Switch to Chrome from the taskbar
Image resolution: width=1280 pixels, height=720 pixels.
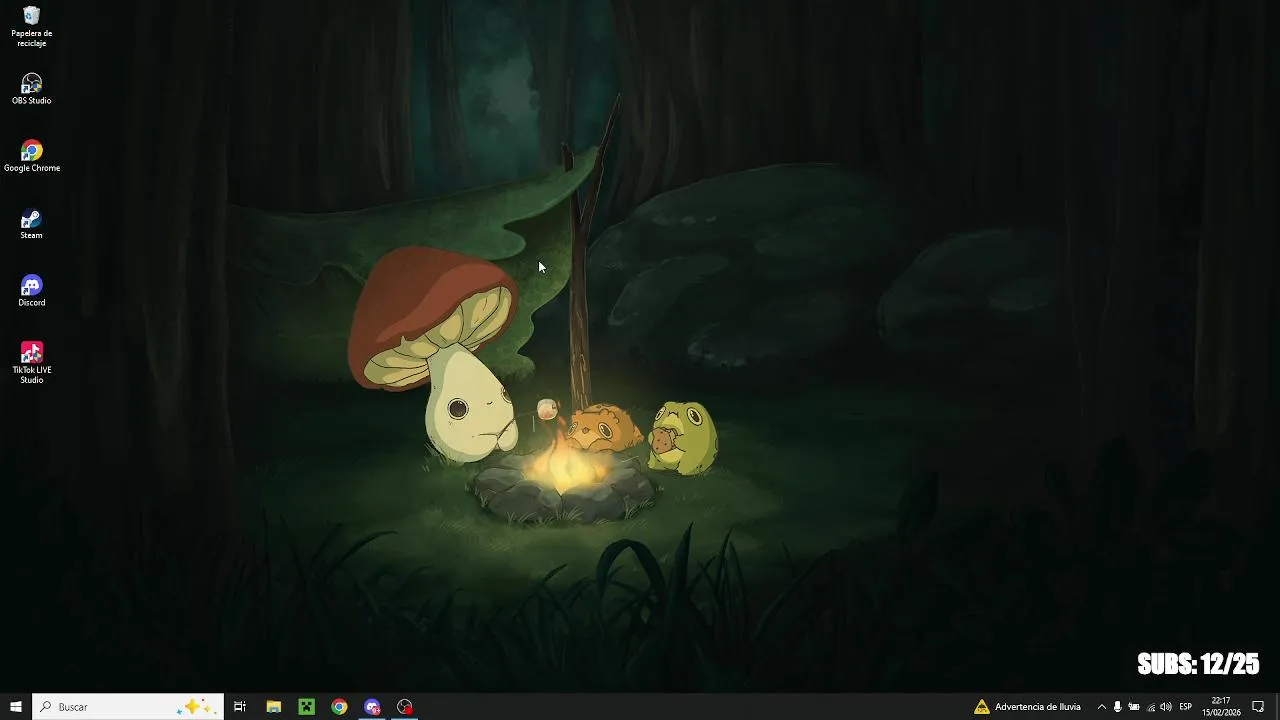[339, 706]
